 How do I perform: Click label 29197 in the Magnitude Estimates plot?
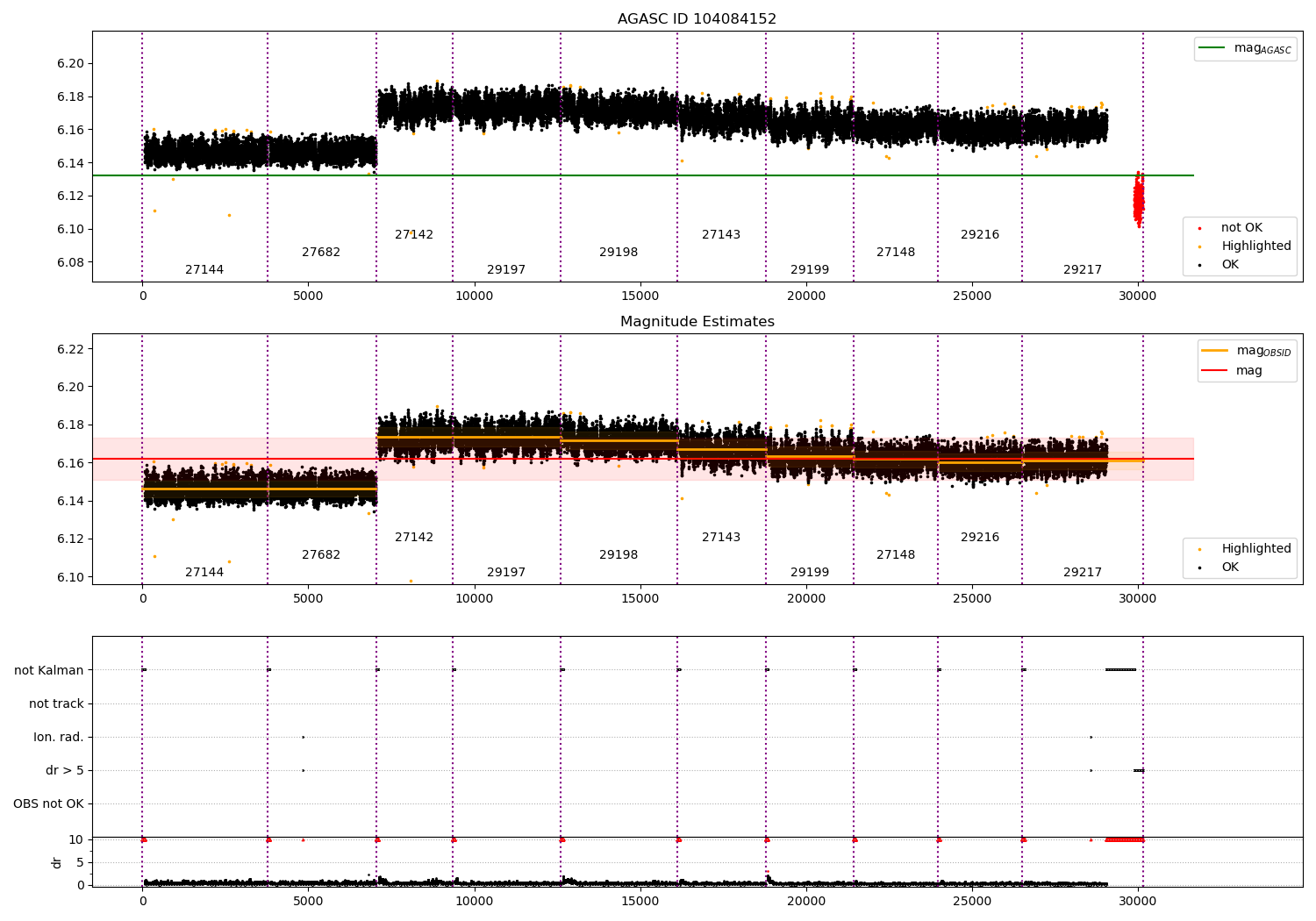coord(506,573)
